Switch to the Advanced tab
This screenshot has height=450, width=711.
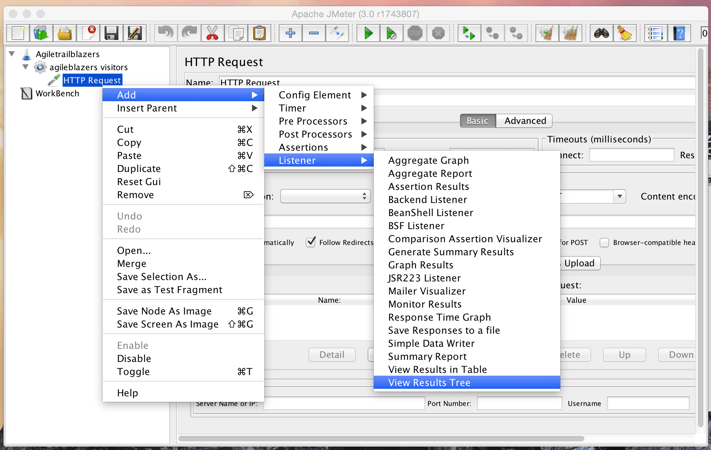pyautogui.click(x=525, y=121)
